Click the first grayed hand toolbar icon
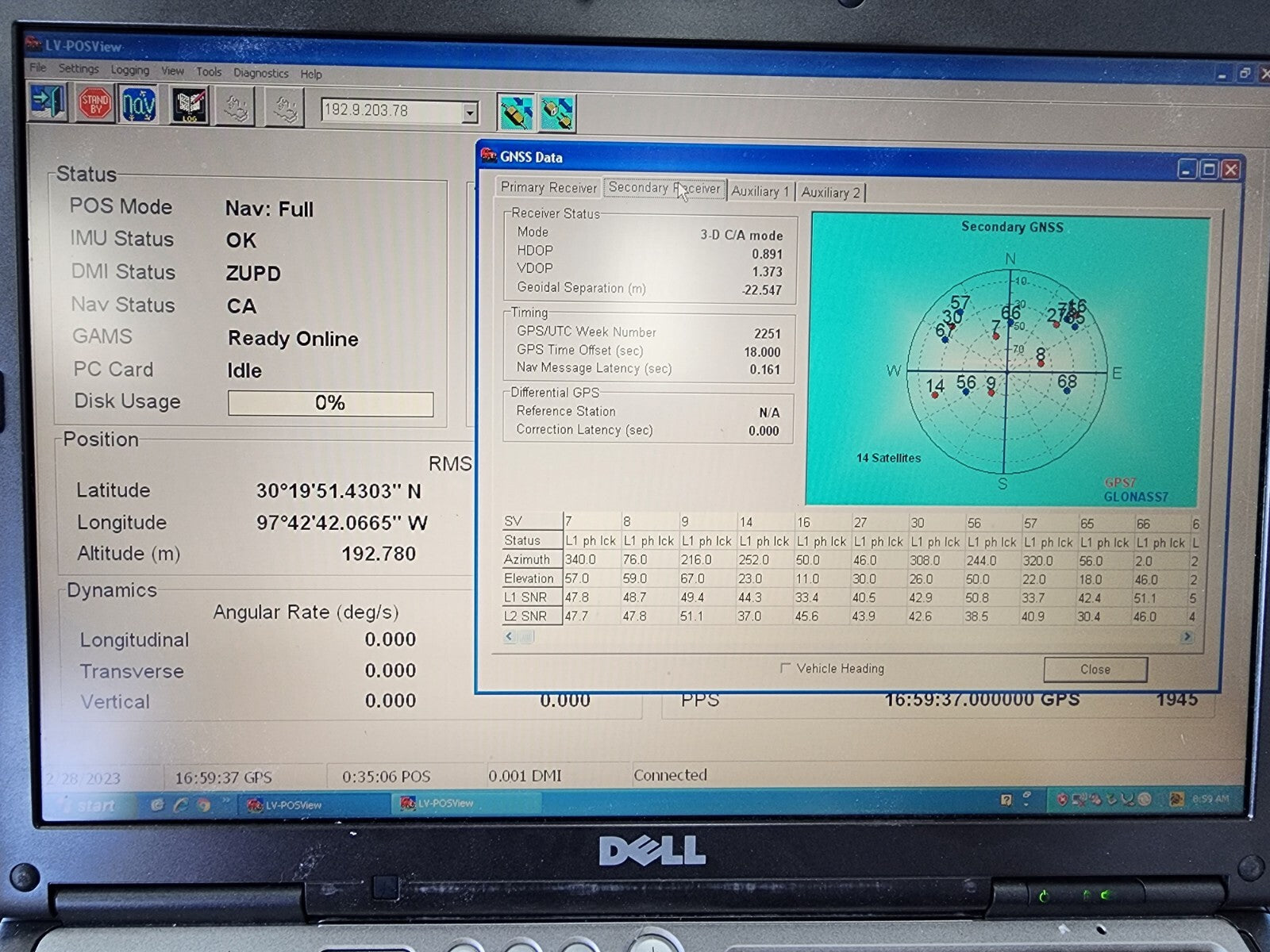Screen dimensions: 1270x952 click(234, 106)
